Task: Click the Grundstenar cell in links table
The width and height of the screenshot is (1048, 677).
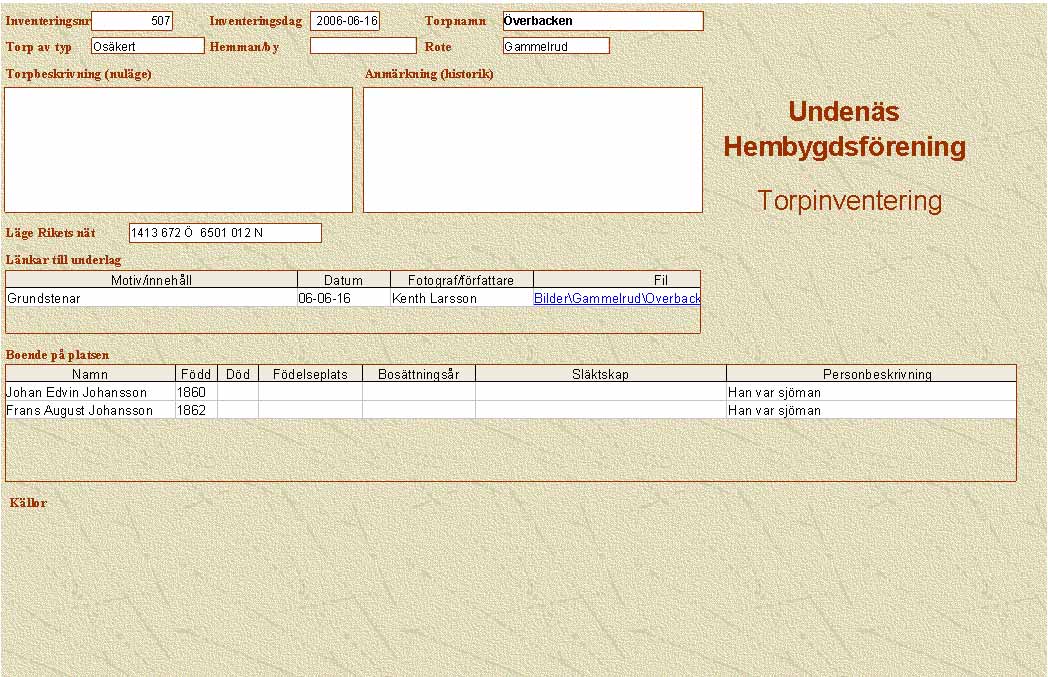Action: pyautogui.click(x=151, y=298)
